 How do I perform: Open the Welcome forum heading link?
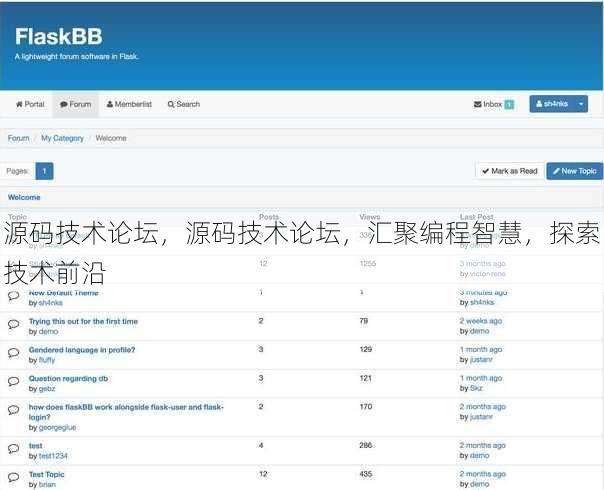click(x=24, y=197)
